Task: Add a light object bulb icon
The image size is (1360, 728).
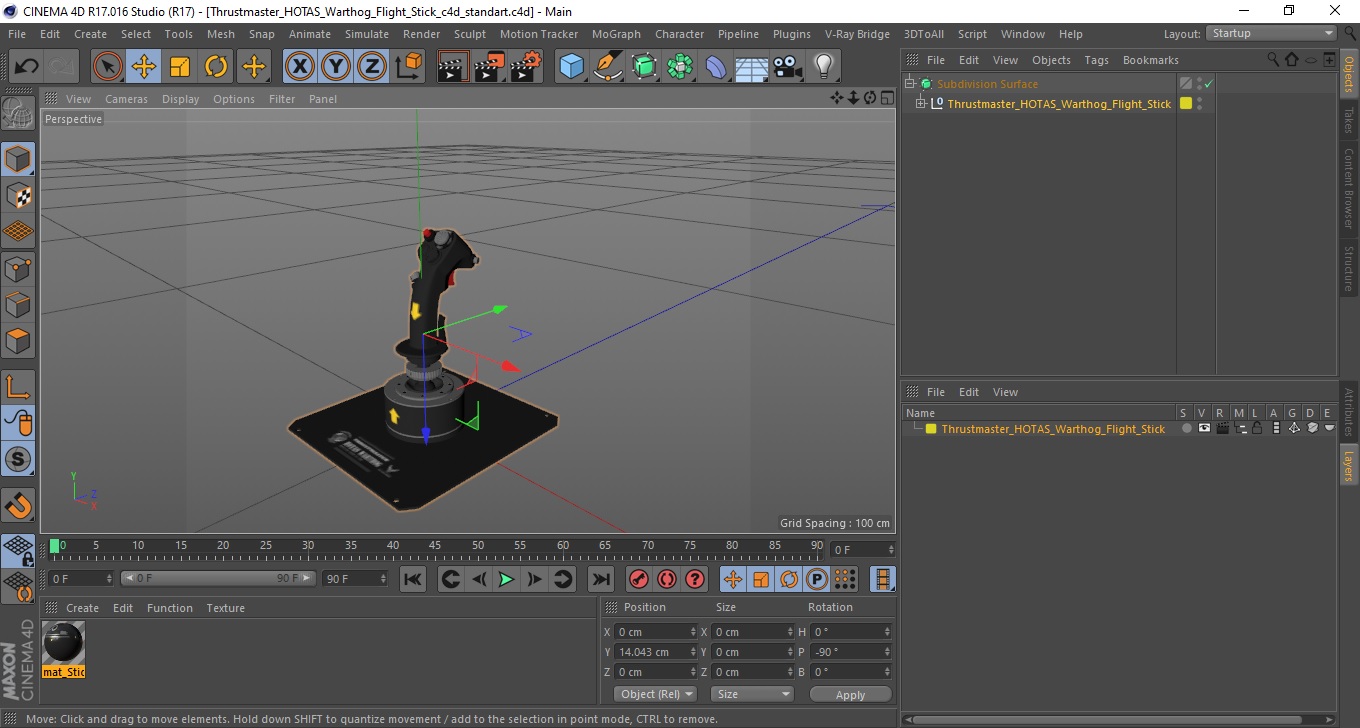Action: click(x=824, y=67)
